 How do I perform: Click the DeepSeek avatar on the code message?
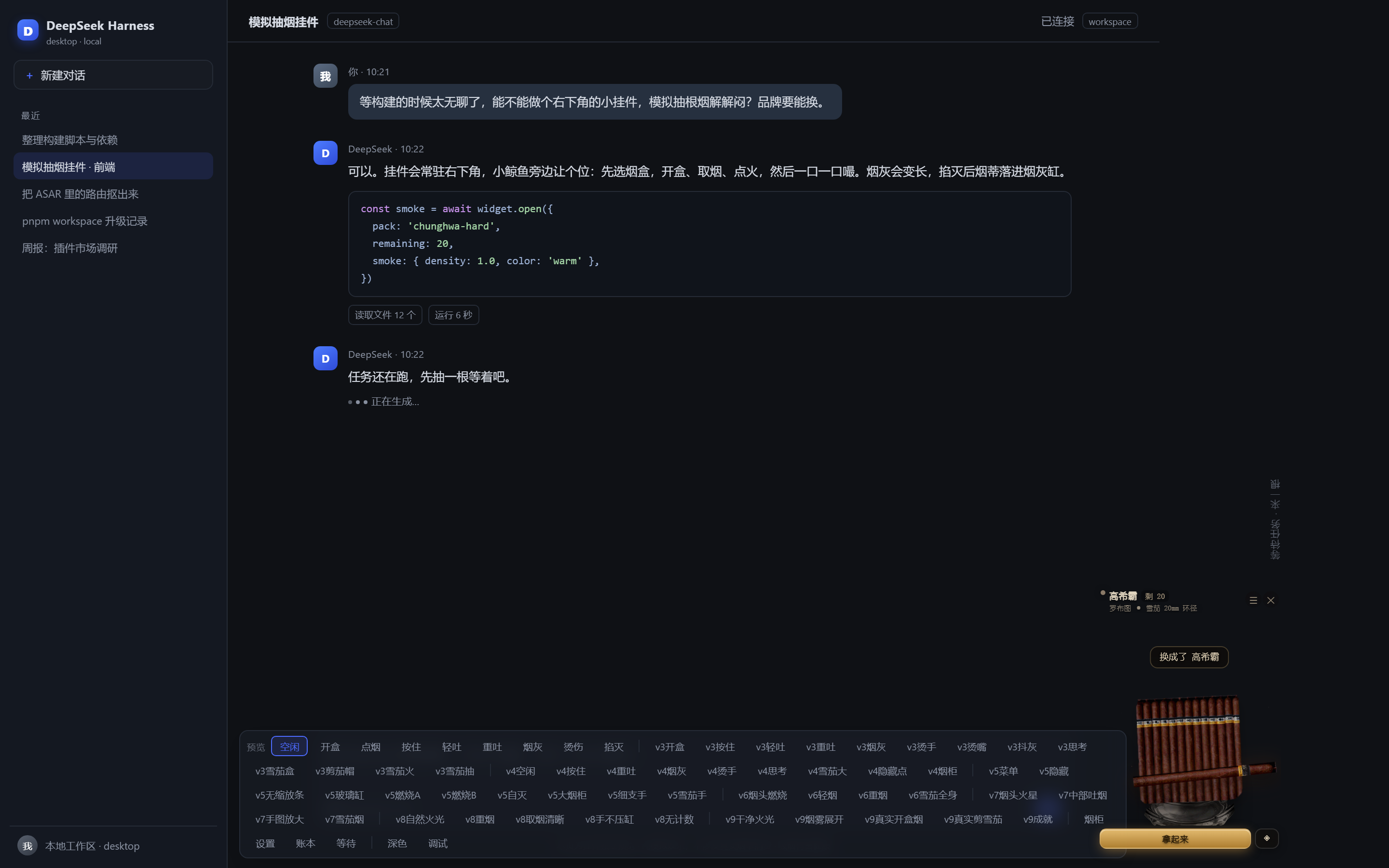coord(326,153)
